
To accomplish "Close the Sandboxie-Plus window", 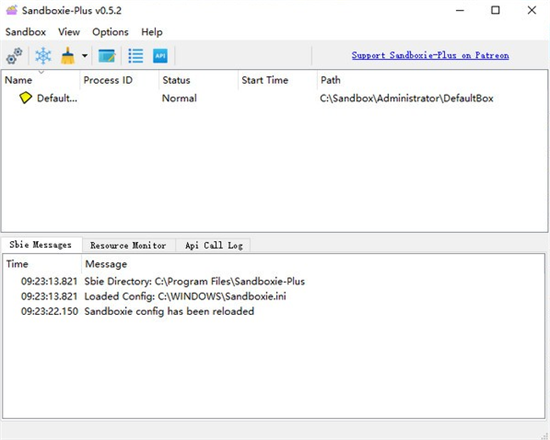I will [x=532, y=10].
